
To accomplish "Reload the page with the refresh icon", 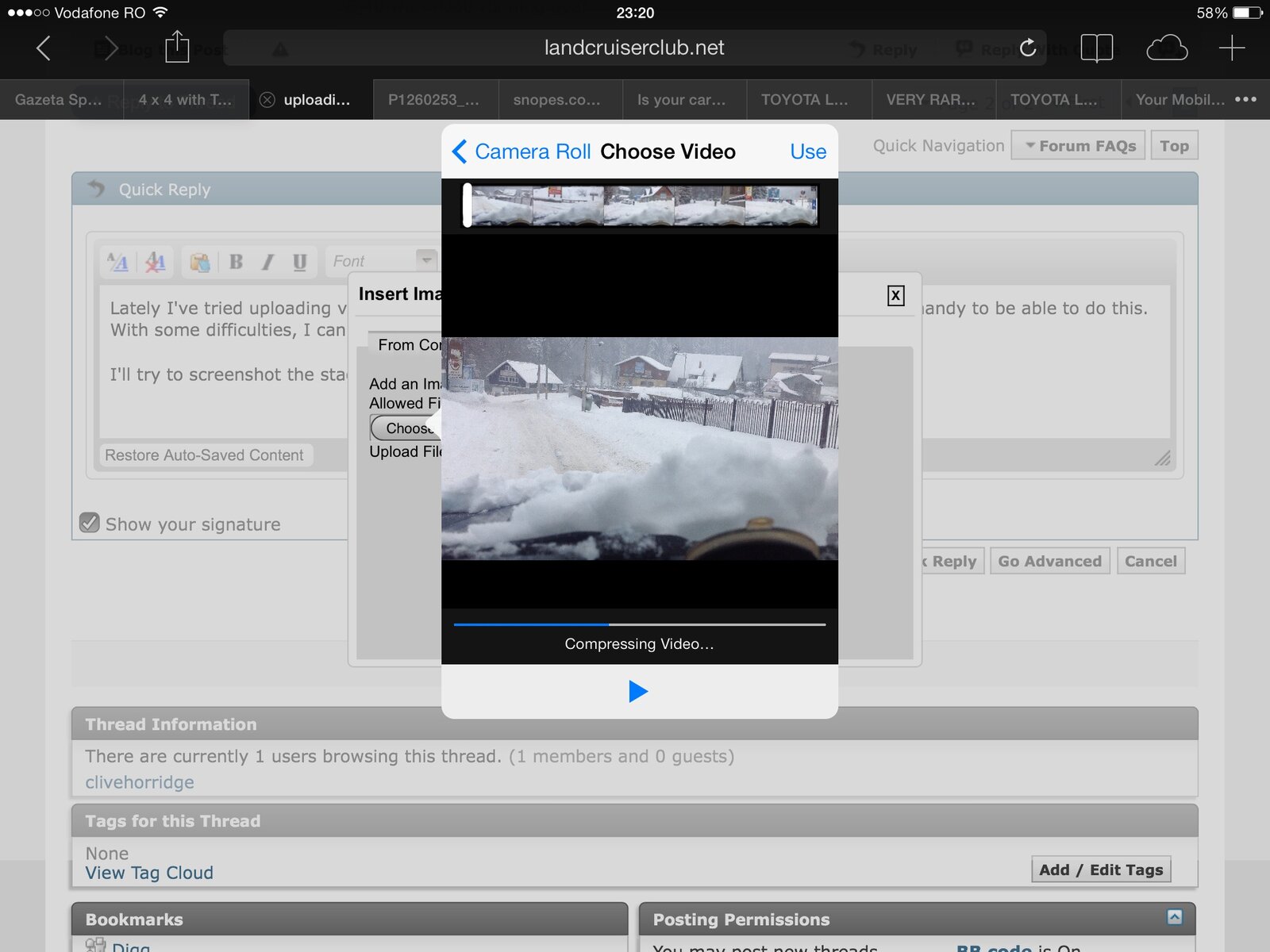I will (1028, 48).
